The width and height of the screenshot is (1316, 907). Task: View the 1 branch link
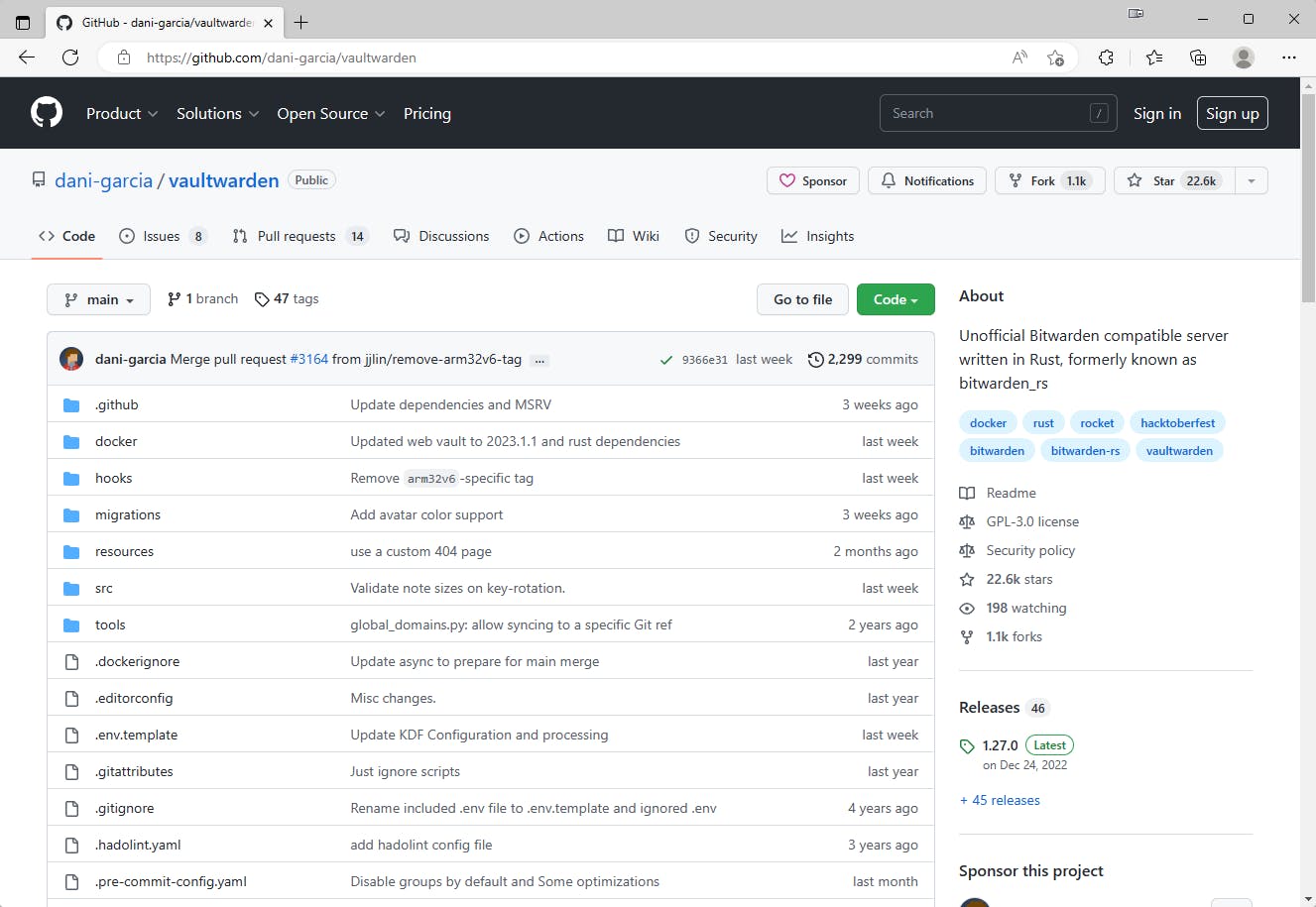tap(203, 298)
